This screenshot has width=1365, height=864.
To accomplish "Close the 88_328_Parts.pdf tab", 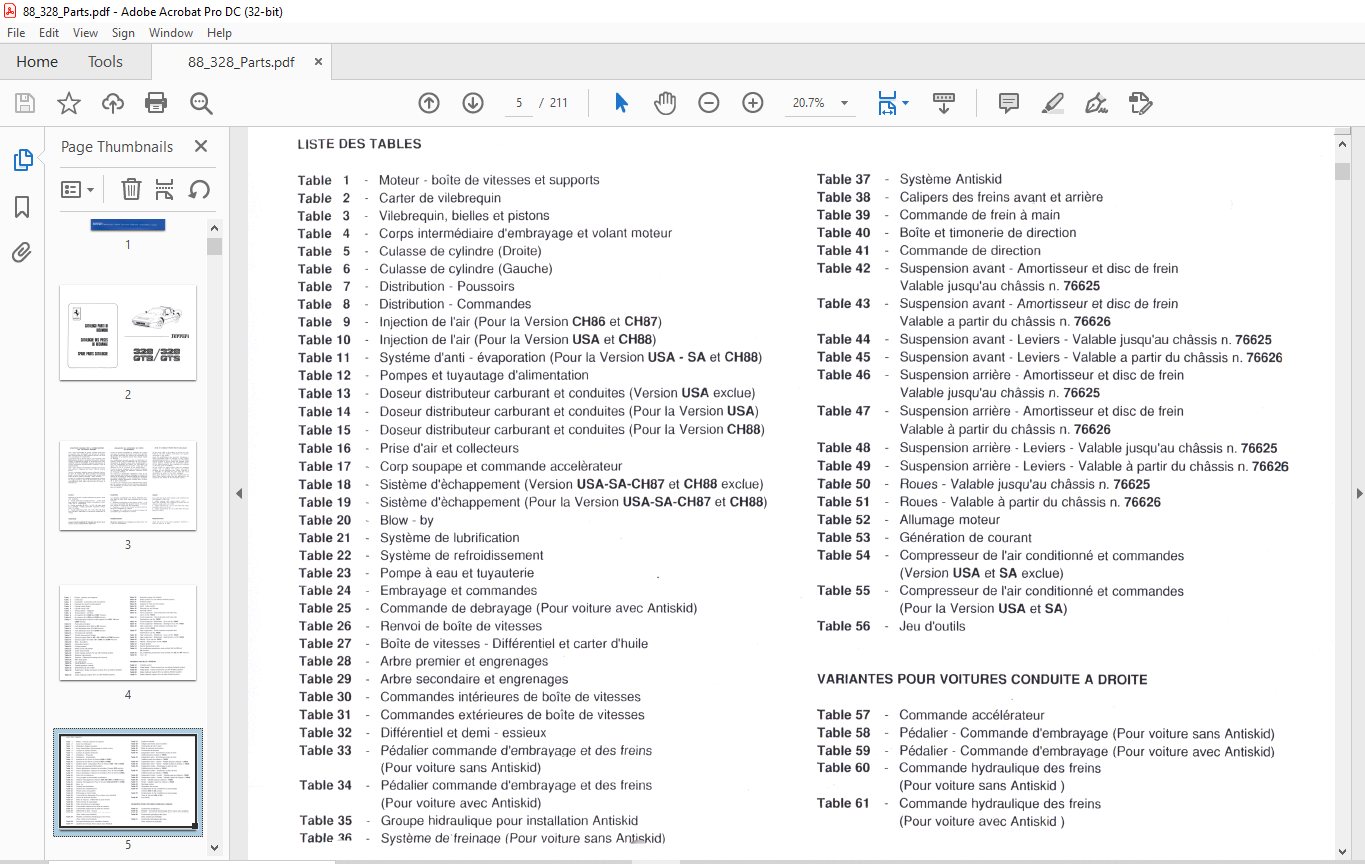I will [x=318, y=62].
